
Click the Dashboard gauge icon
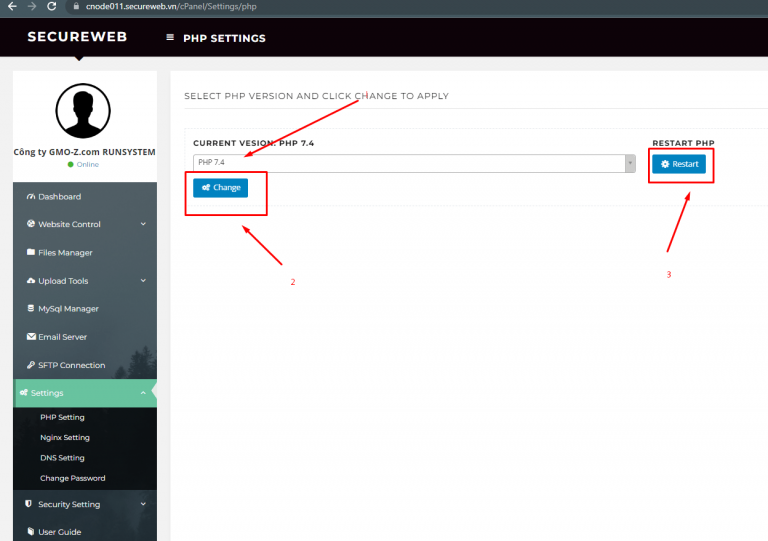pos(31,196)
